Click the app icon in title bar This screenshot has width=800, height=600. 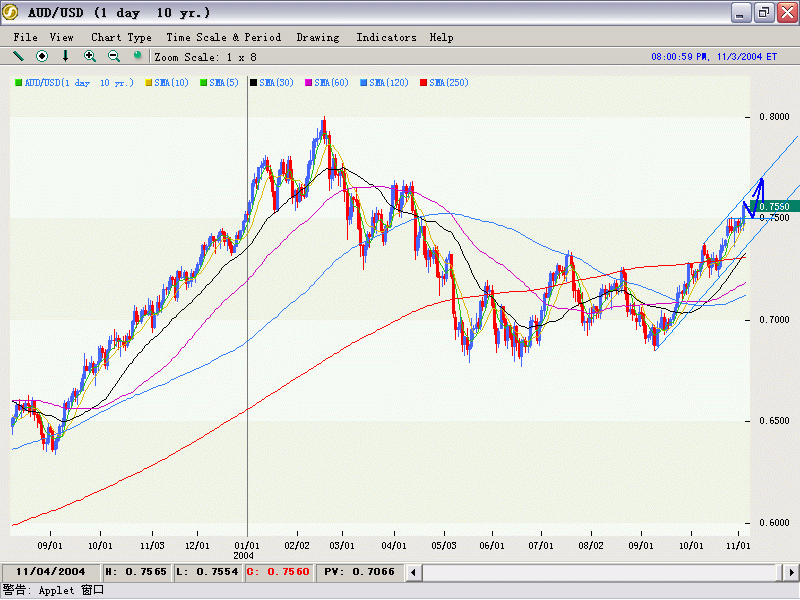click(12, 13)
